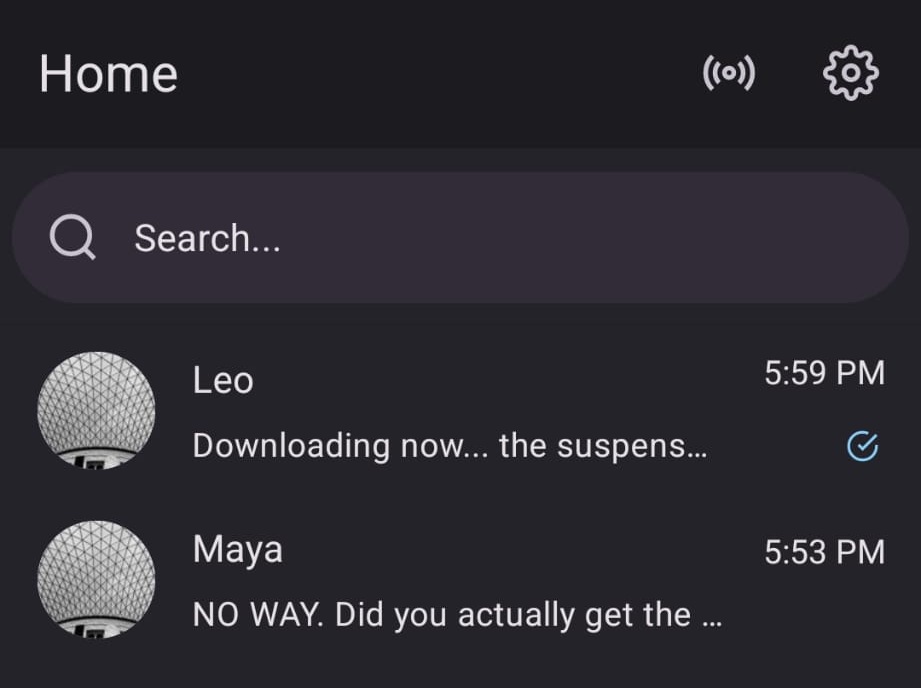
Task: Click the 5:53 PM timestamp
Action: [x=824, y=552]
